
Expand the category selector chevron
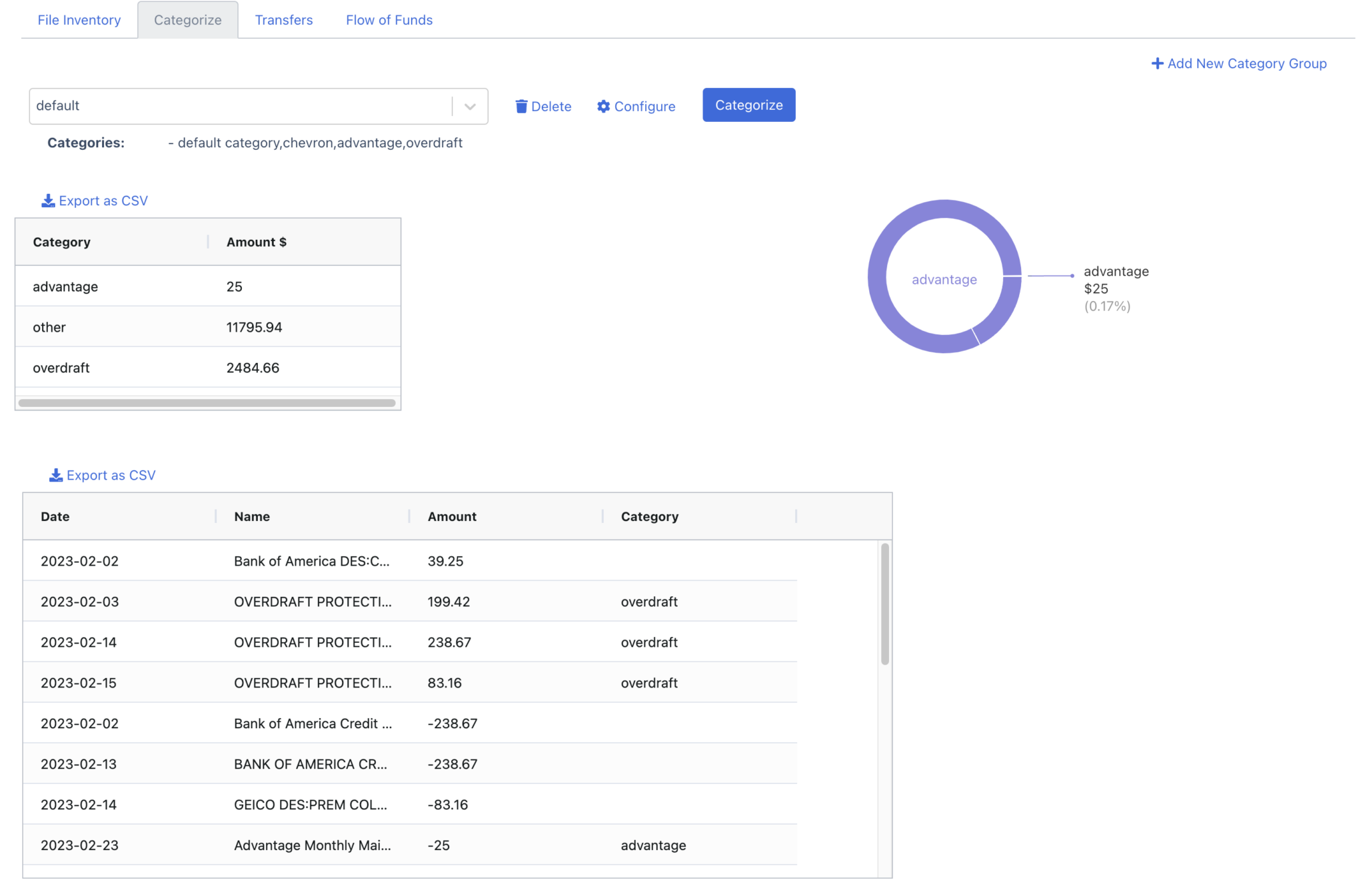coord(470,106)
